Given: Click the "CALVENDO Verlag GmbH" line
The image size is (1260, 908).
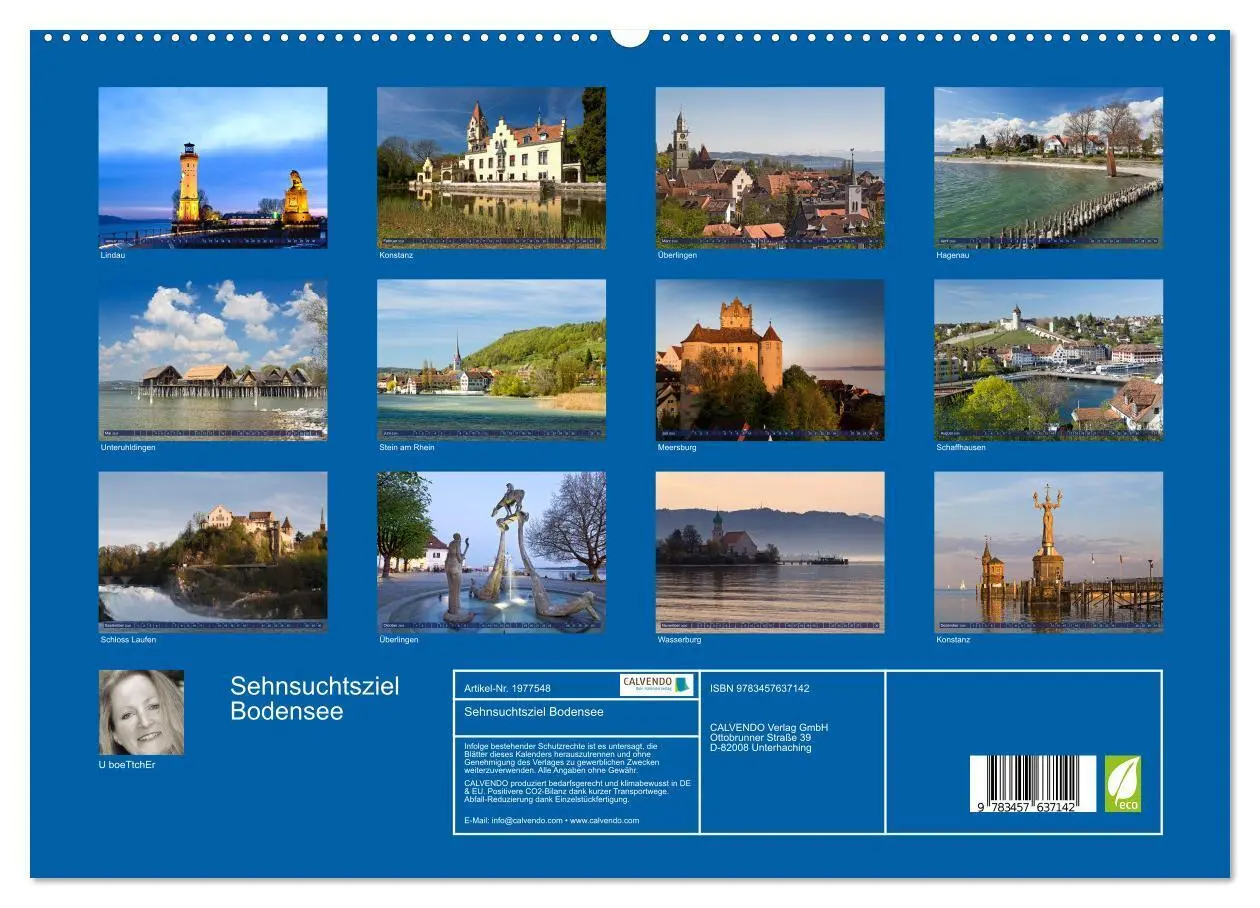Looking at the screenshot, I should 769,727.
